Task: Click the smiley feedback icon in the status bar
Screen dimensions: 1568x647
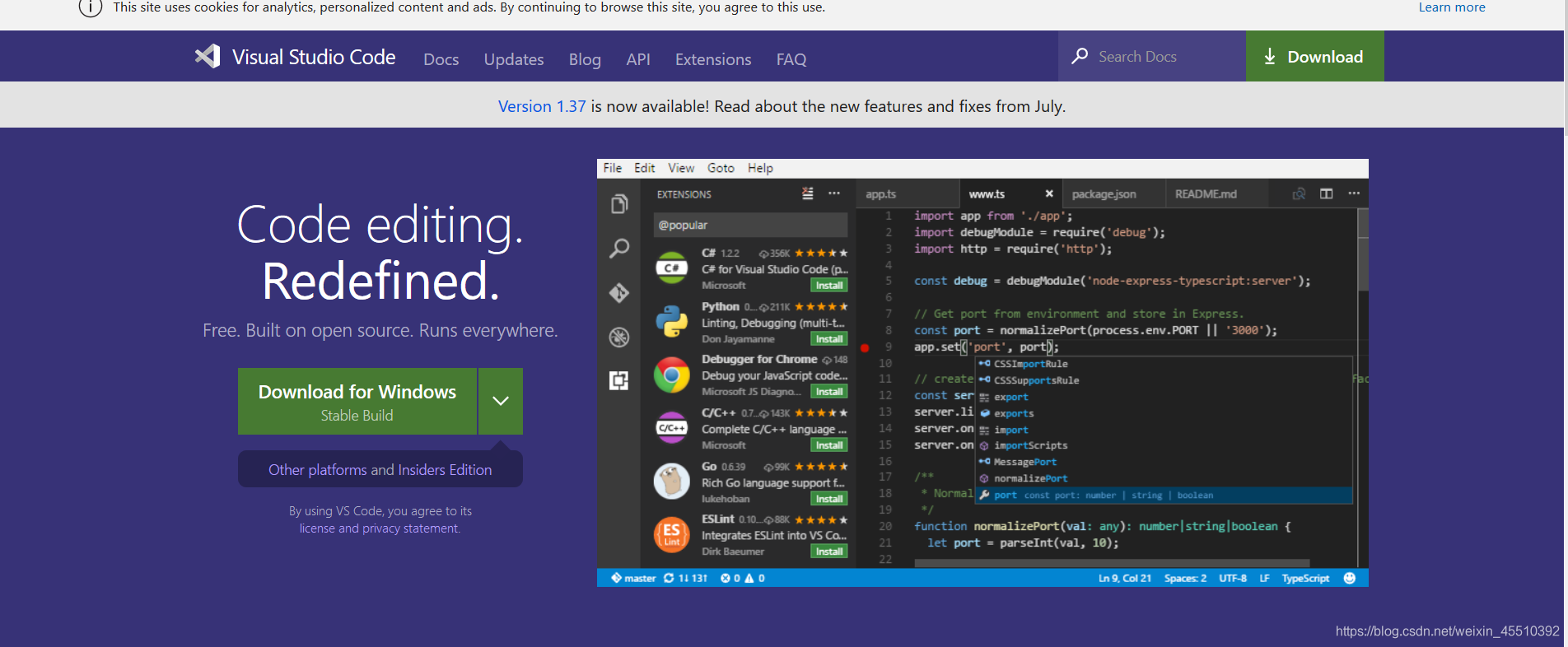Action: 1349,578
